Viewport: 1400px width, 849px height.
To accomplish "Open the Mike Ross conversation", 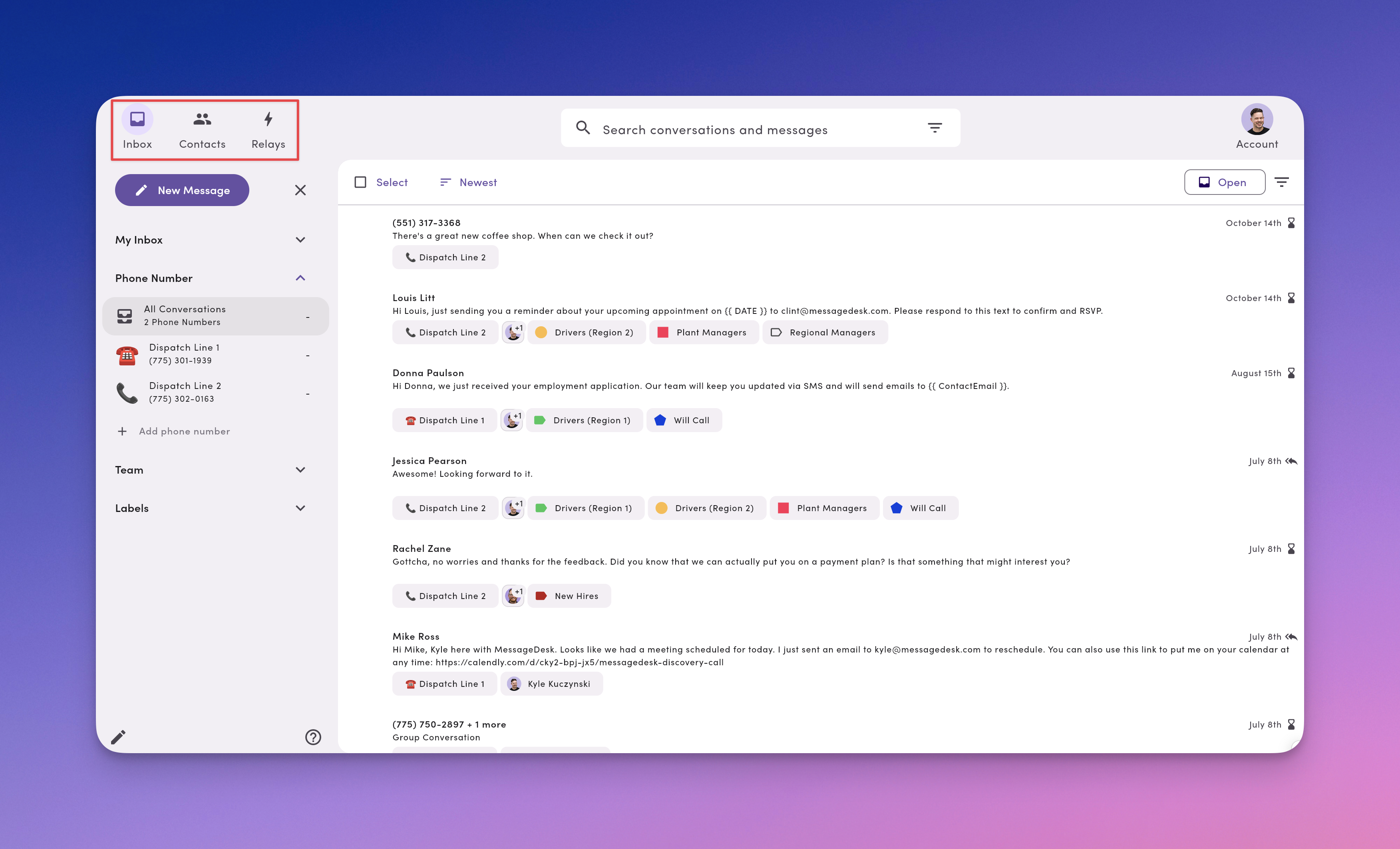I will (416, 636).
